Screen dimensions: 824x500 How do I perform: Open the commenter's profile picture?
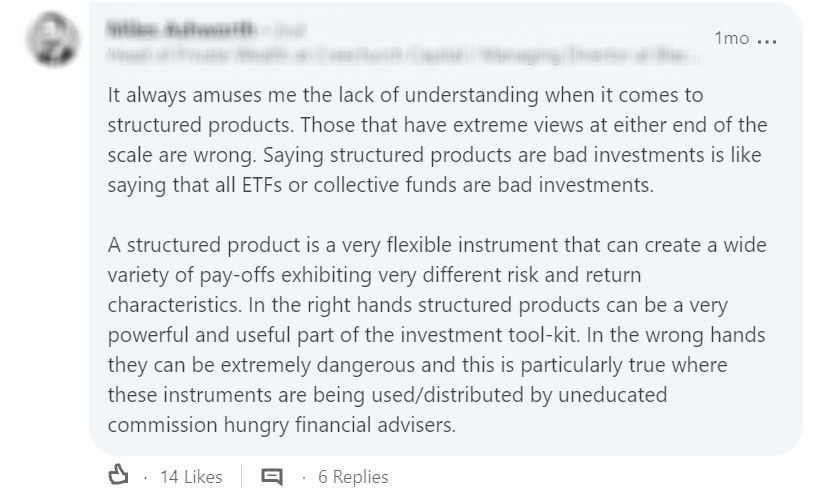tap(53, 42)
